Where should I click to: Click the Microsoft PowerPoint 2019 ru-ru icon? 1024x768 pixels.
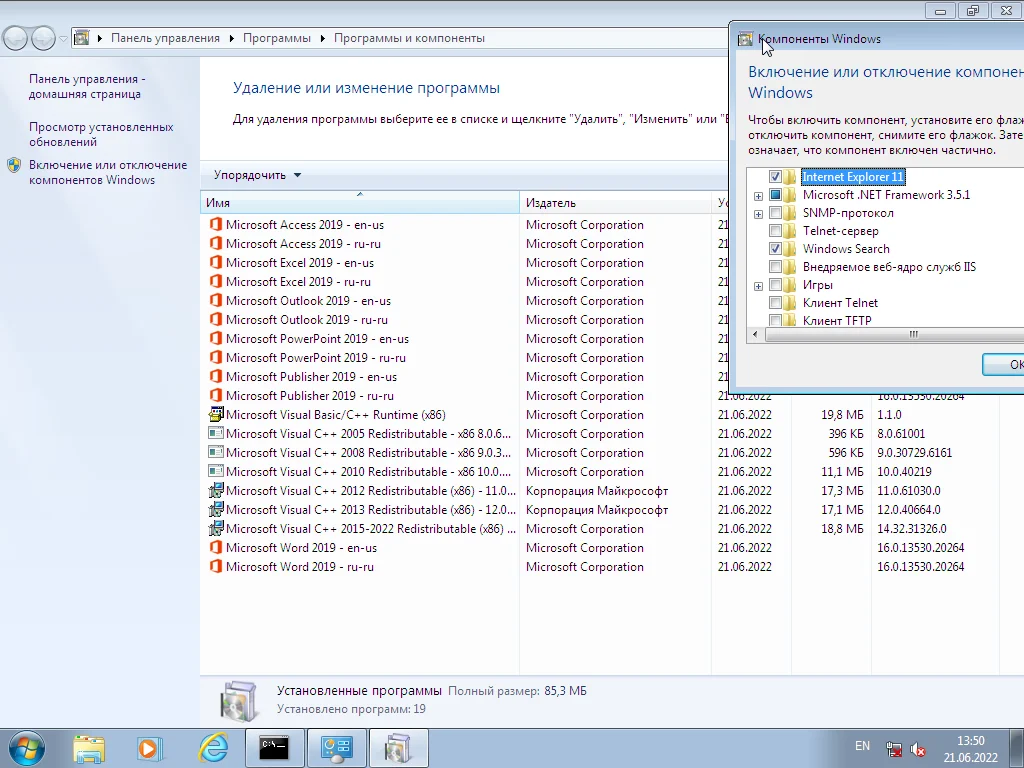coord(216,357)
